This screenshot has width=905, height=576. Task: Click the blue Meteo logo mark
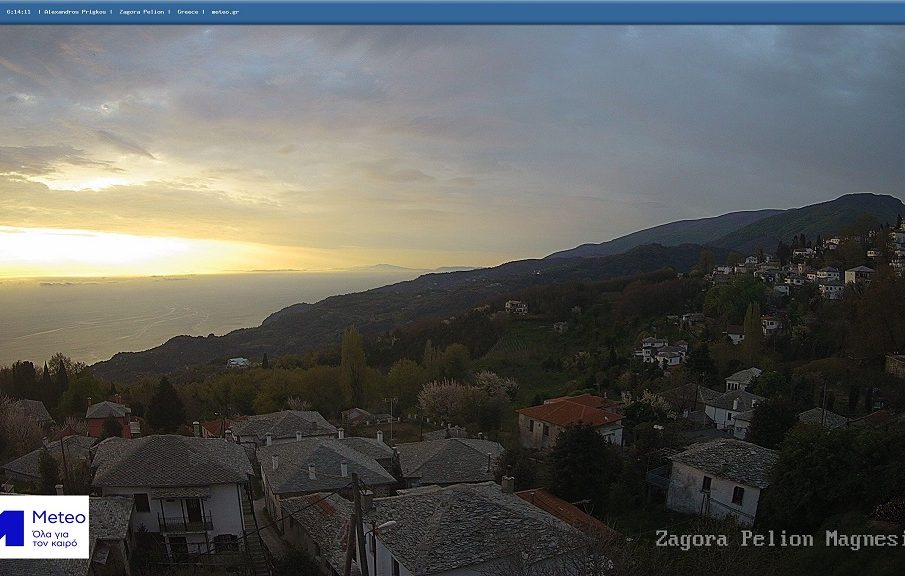coord(12,527)
